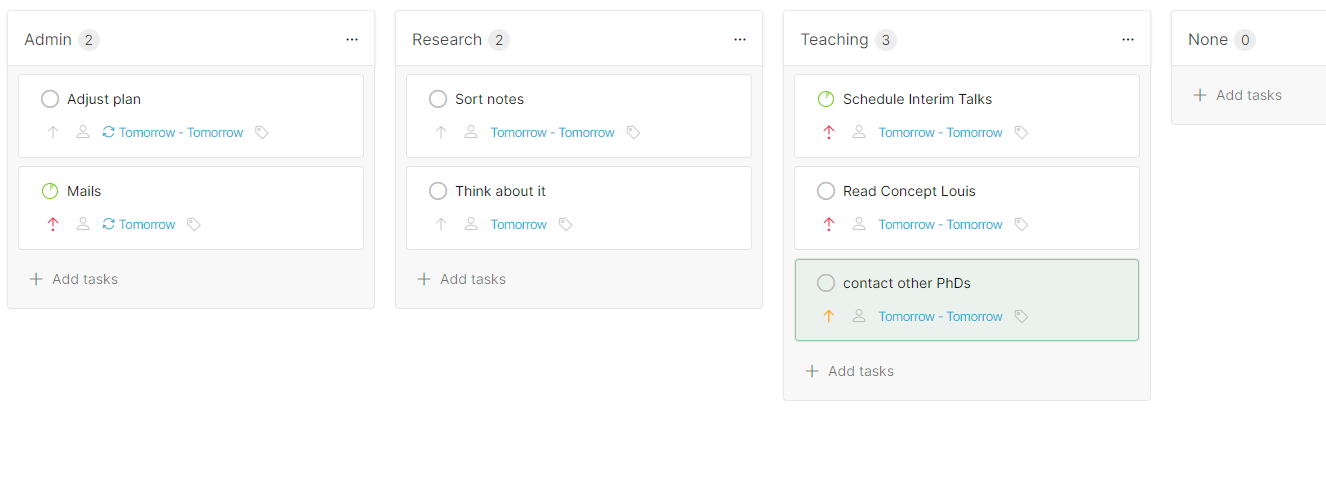Click tag icon on Think about it task

(565, 224)
